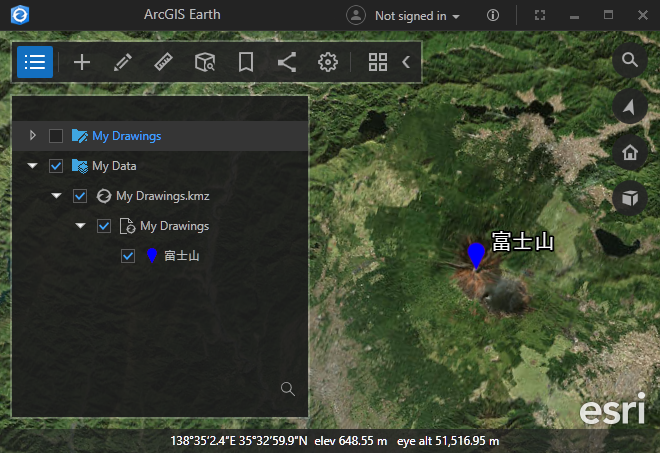Viewport: 660px width, 453px height.
Task: Open the Measure ruler tool
Action: (x=163, y=62)
